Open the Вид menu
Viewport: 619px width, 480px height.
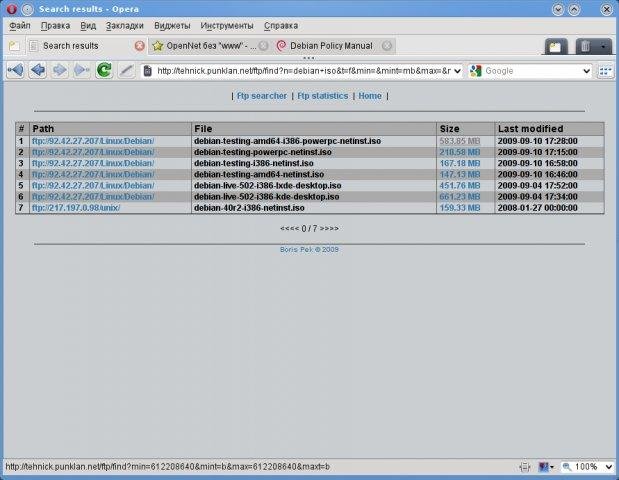88,26
